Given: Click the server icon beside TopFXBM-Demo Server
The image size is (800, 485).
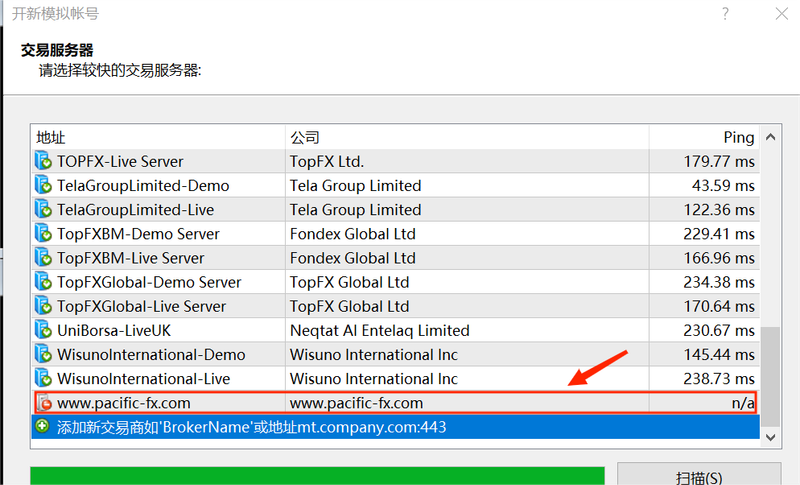Looking at the screenshot, I should pyautogui.click(x=43, y=234).
